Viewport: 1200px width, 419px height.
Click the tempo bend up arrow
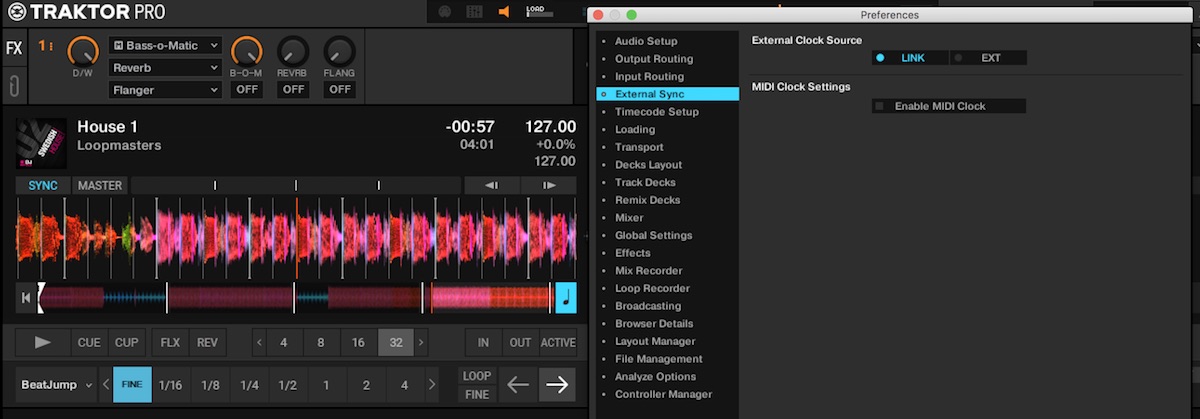pos(549,185)
